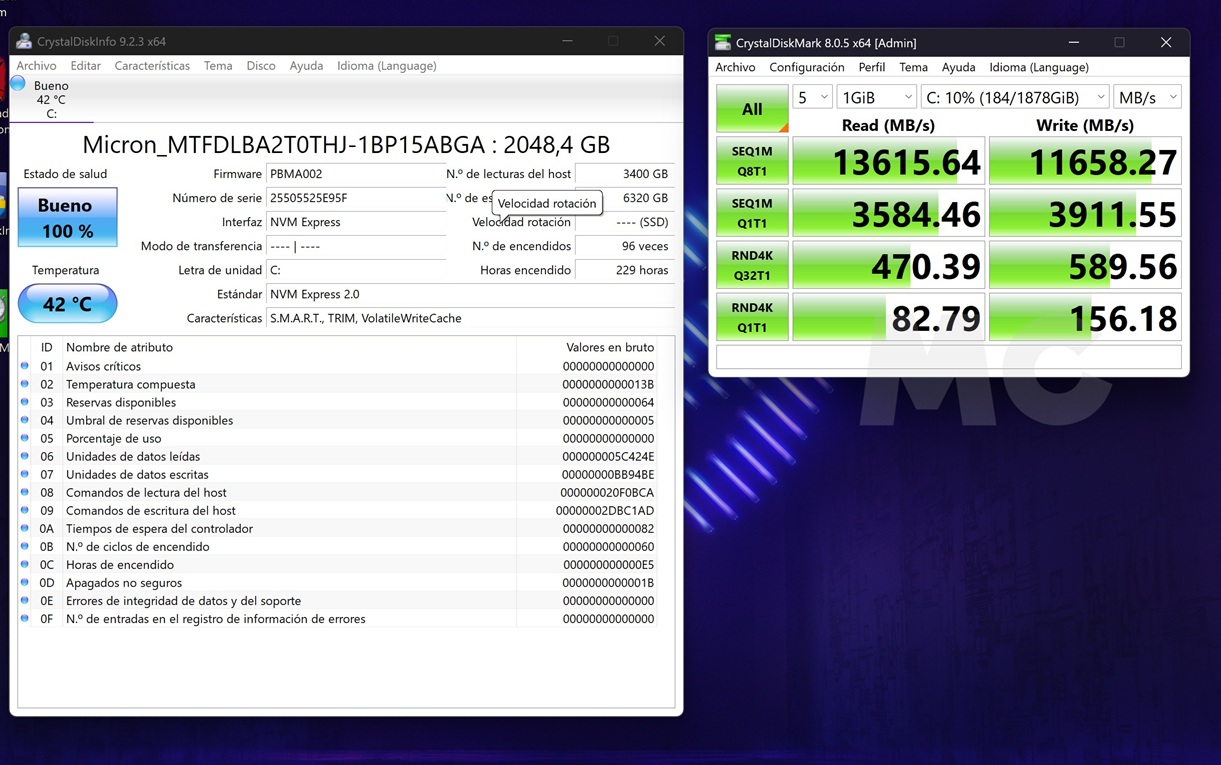1221x765 pixels.
Task: Open Tema menu in CrystalDiskMark
Action: point(913,67)
